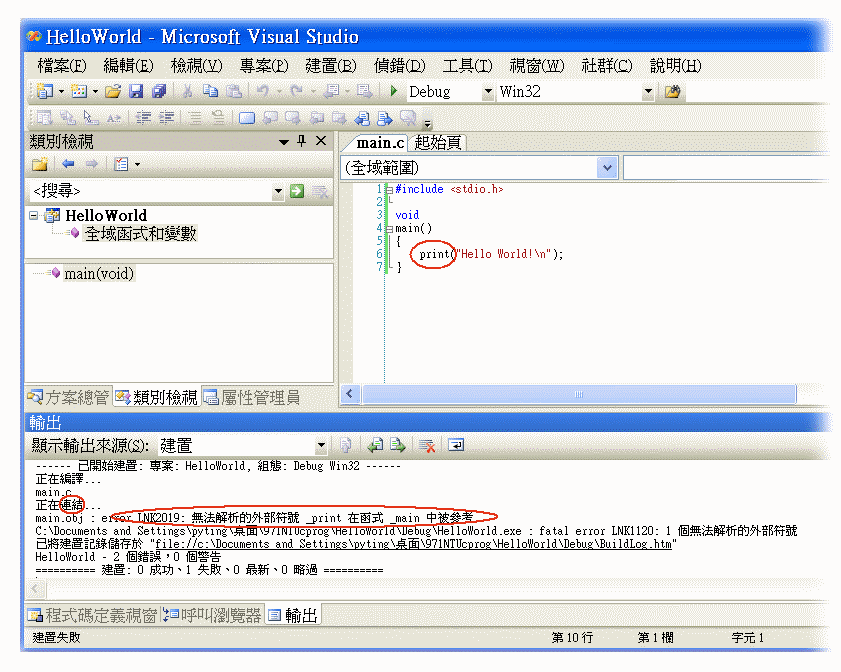
Task: Start debugging with the green play icon
Action: click(x=394, y=91)
